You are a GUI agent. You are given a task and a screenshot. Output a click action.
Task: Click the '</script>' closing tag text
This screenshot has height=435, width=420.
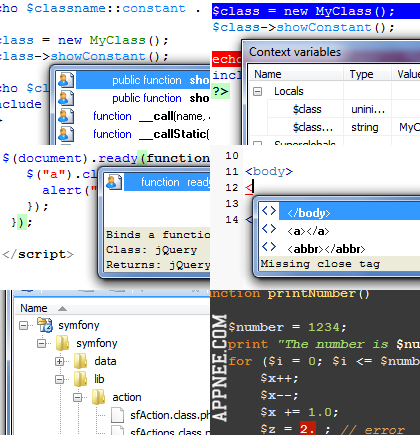[38, 254]
